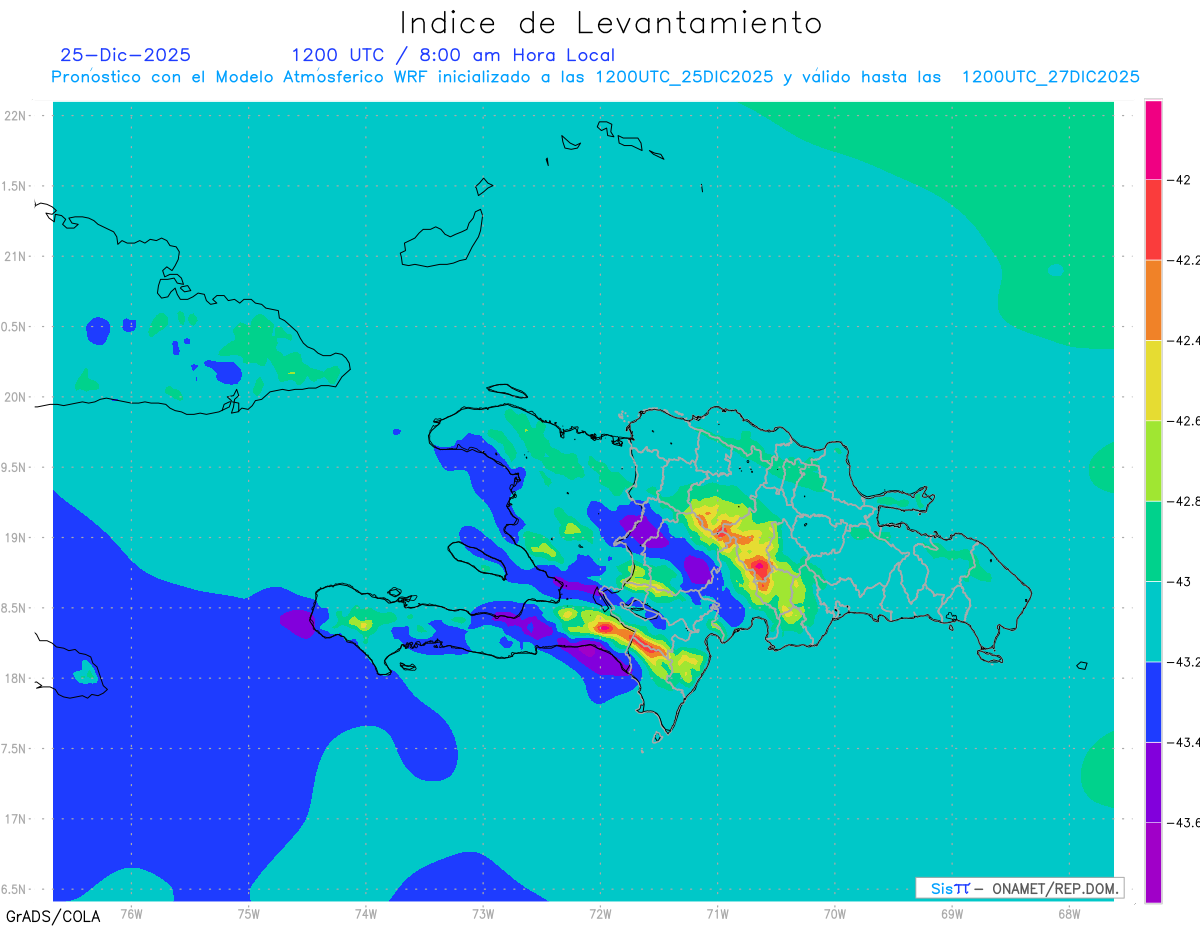This screenshot has height=927, width=1200.
Task: Click the "70W" longitude axis label
Action: [834, 913]
